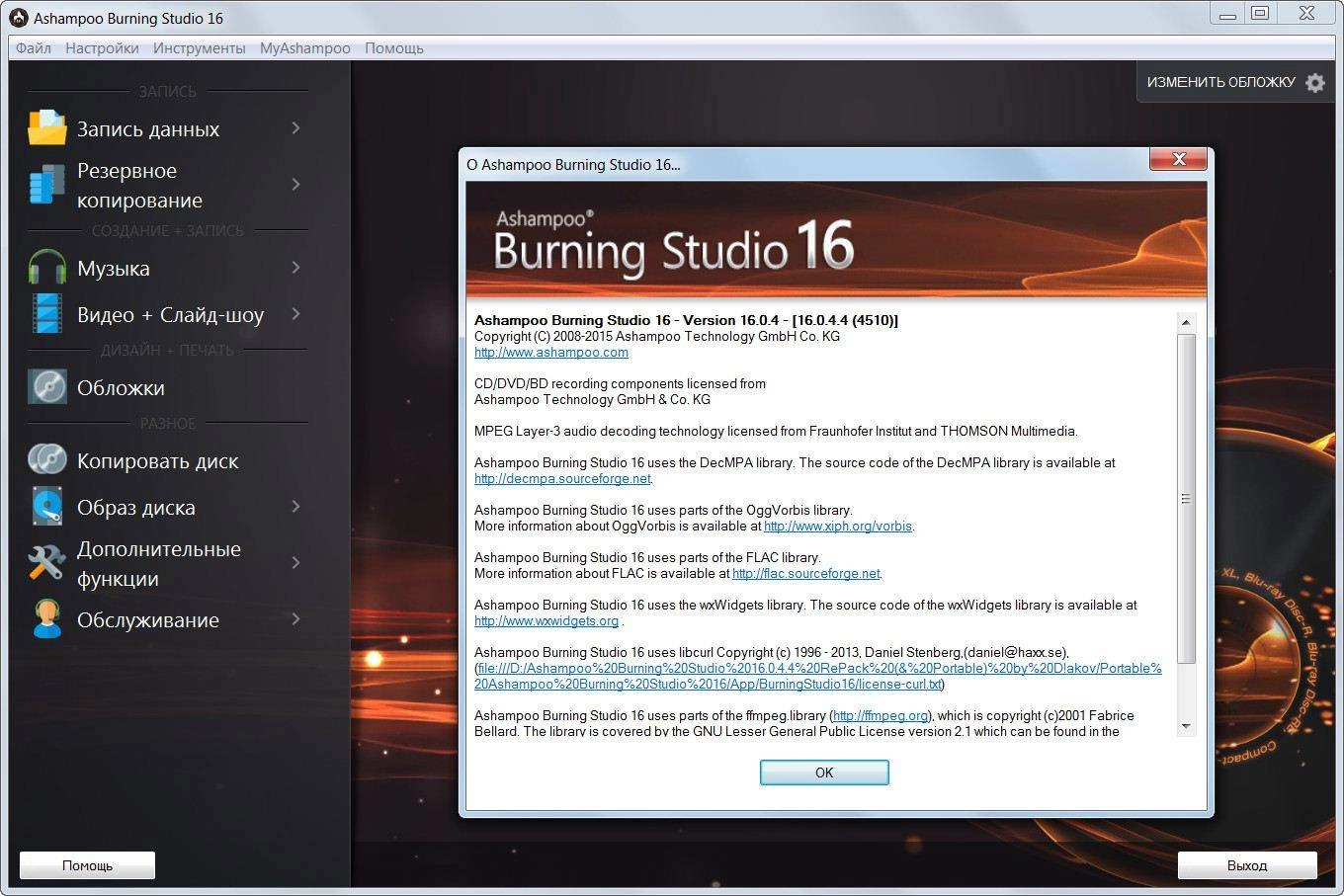Expand the Видео + Слайд-шоу submenu arrow
Image resolution: width=1344 pixels, height=896 pixels.
295,314
